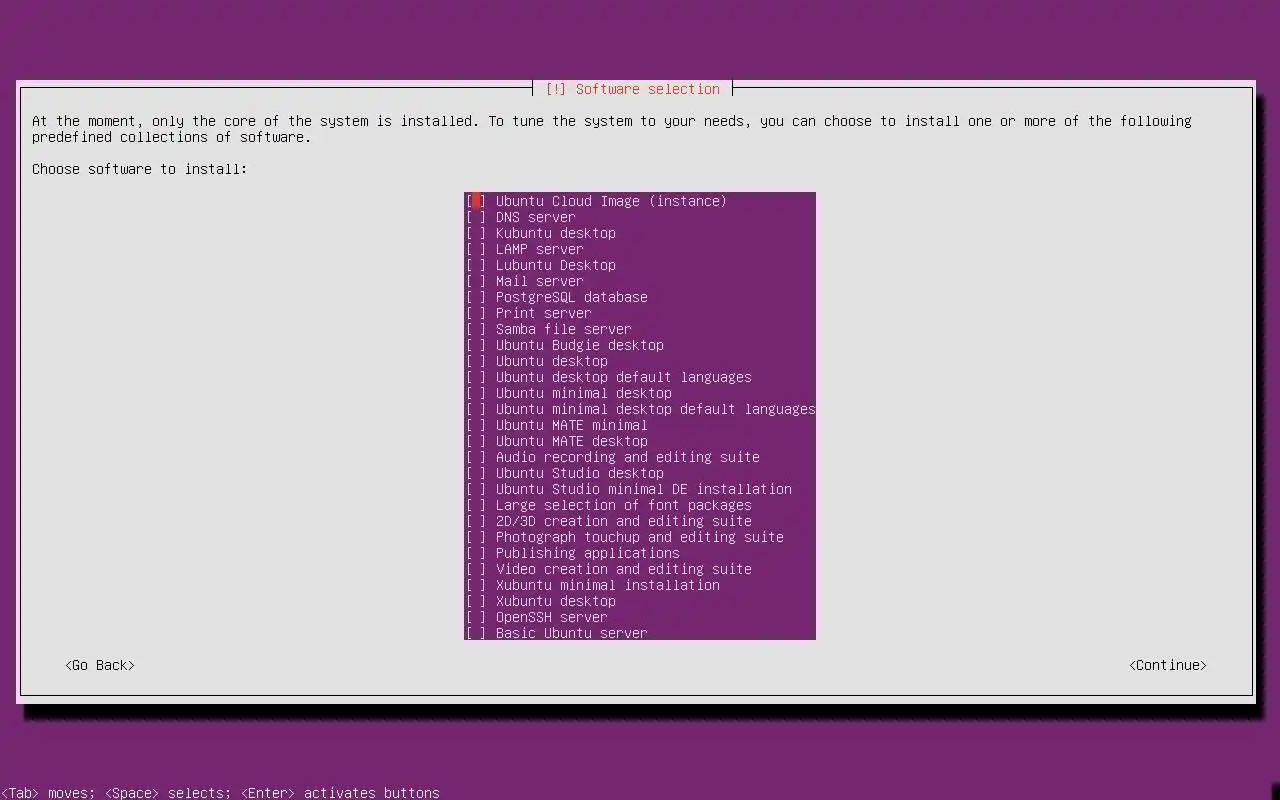Screen dimensions: 1280x800
Task: Click the 'OpenSSH server' text label
Action: click(552, 617)
